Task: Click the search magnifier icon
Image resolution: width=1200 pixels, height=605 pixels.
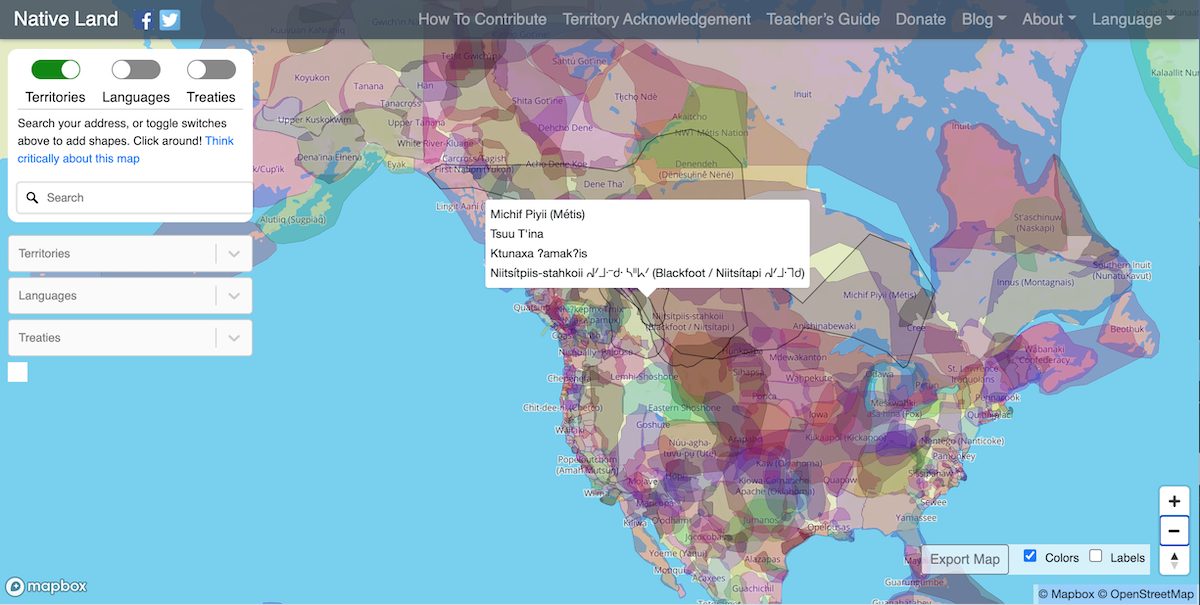Action: 33,198
